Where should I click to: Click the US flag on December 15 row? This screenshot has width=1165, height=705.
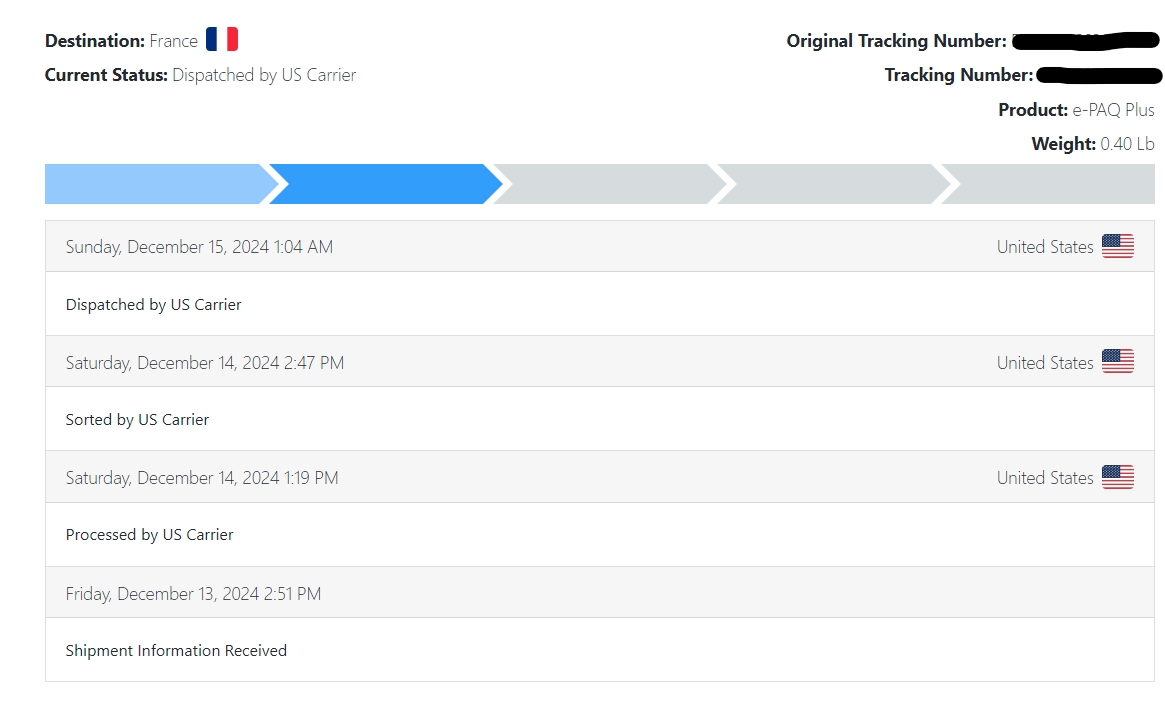click(1117, 246)
